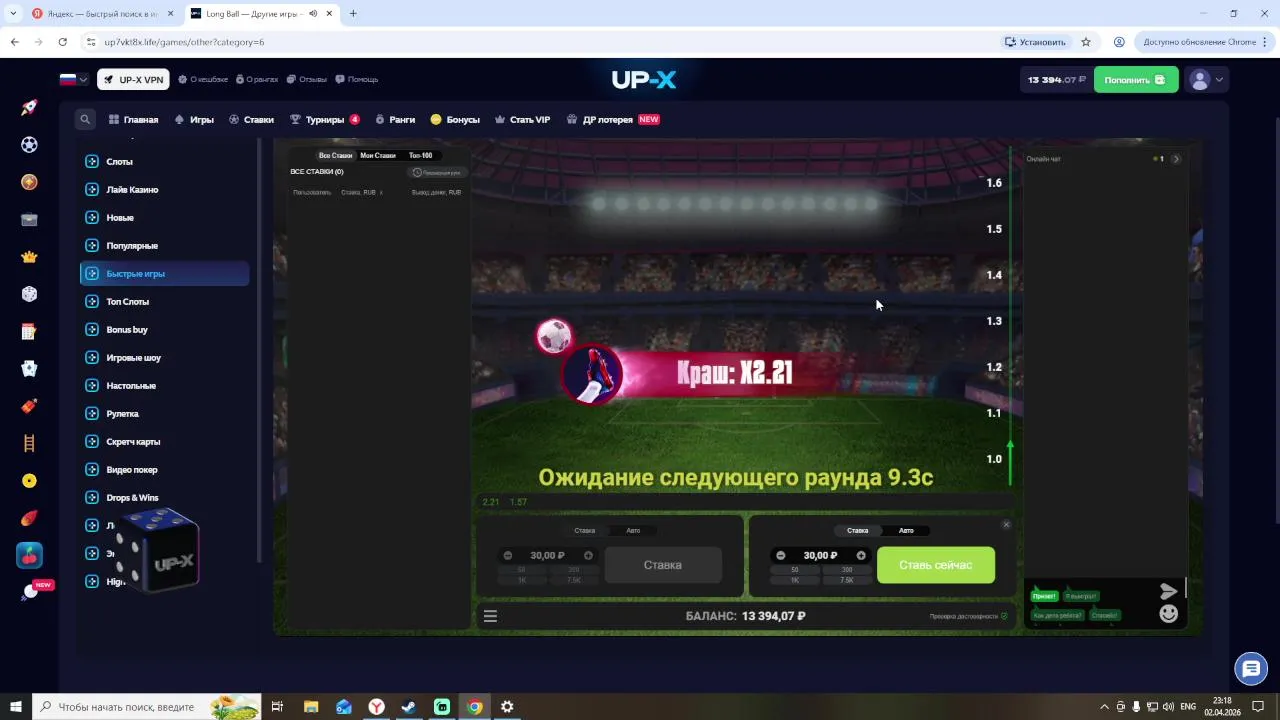Switch to Топ-100 tab
The image size is (1280, 720).
click(420, 155)
